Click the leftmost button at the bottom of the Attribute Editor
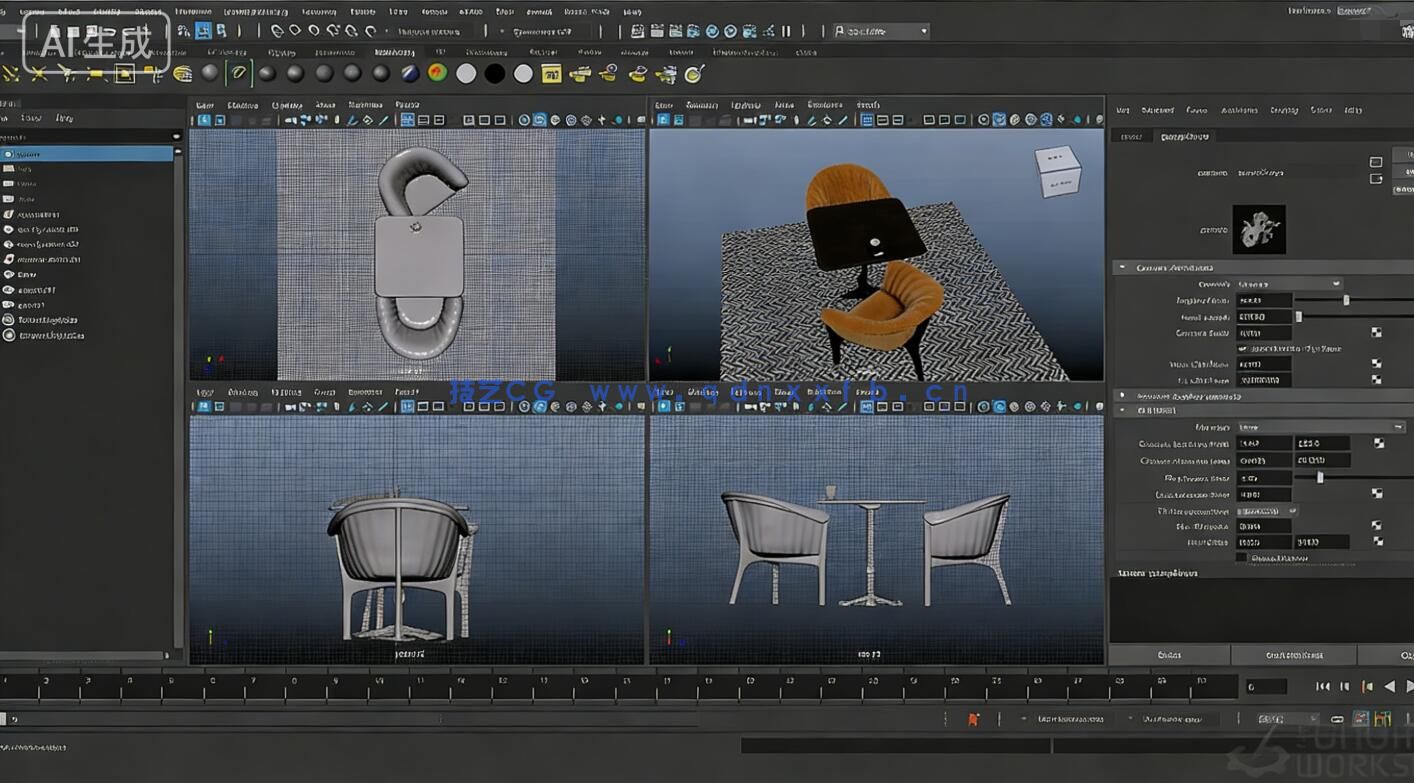Screen dimensions: 1414x783 click(x=1168, y=655)
